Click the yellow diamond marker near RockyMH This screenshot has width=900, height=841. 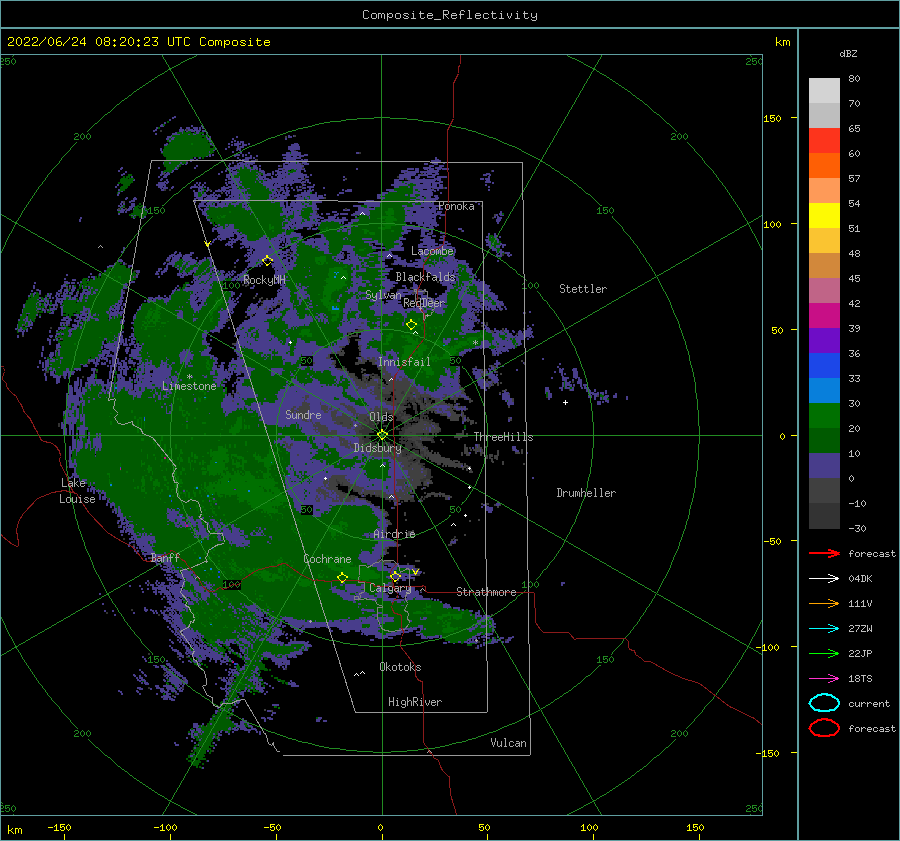(267, 261)
